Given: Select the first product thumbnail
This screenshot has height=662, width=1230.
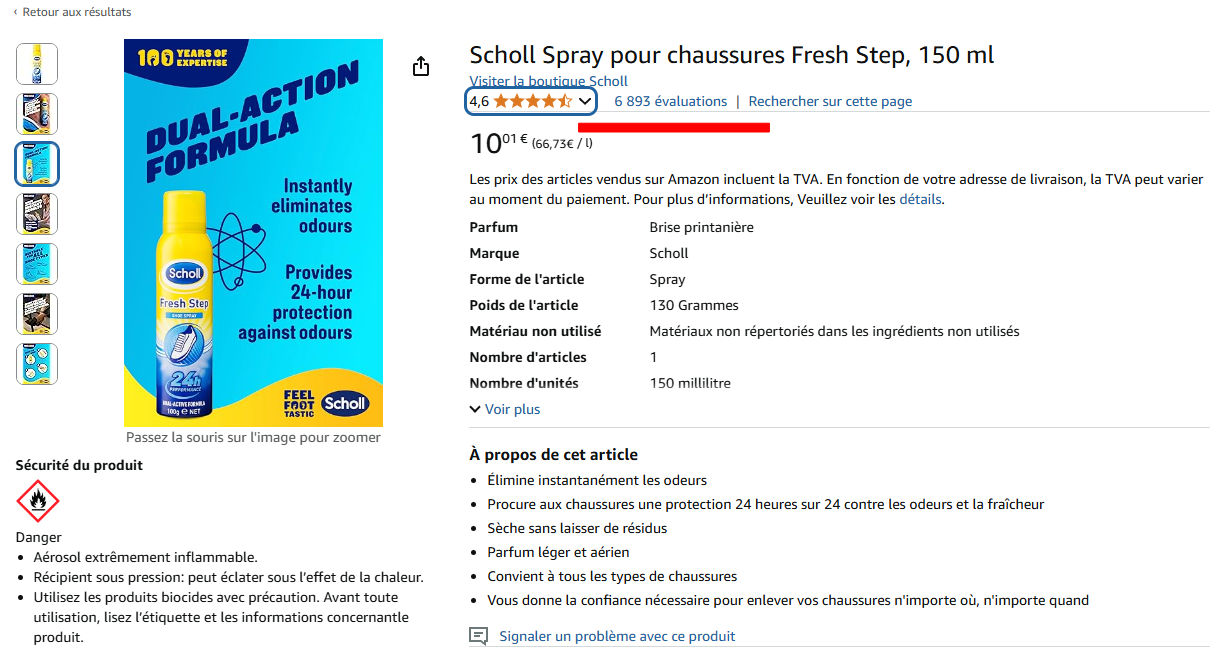Looking at the screenshot, I should 37,64.
